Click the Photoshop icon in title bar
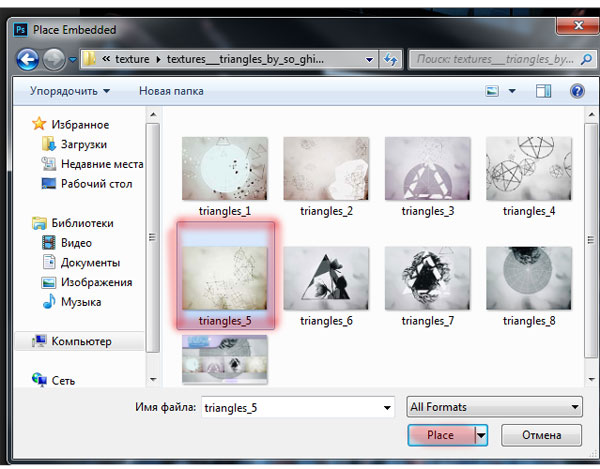The width and height of the screenshot is (600, 469). (20, 29)
